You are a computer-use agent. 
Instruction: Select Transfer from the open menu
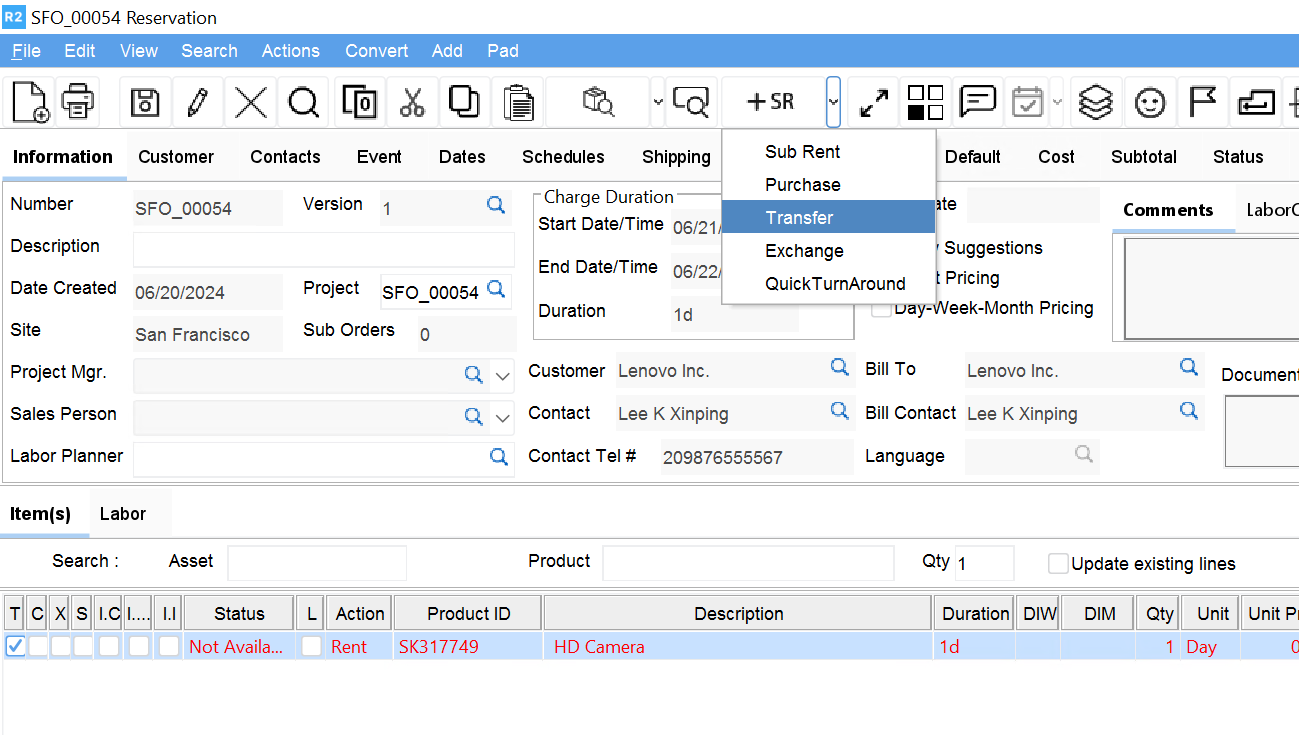798,217
